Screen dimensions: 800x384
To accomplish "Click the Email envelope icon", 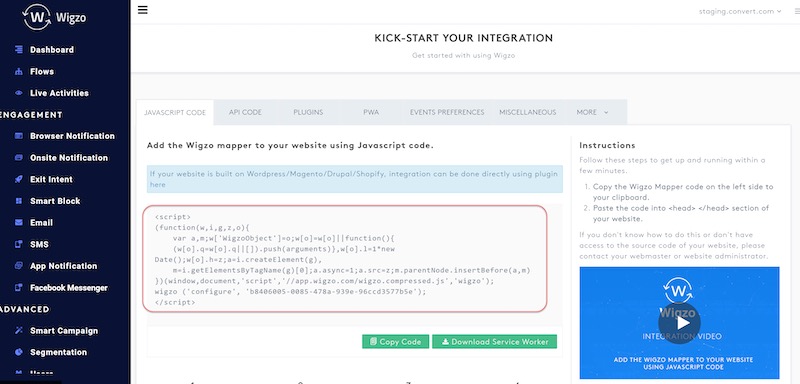I will pyautogui.click(x=19, y=222).
